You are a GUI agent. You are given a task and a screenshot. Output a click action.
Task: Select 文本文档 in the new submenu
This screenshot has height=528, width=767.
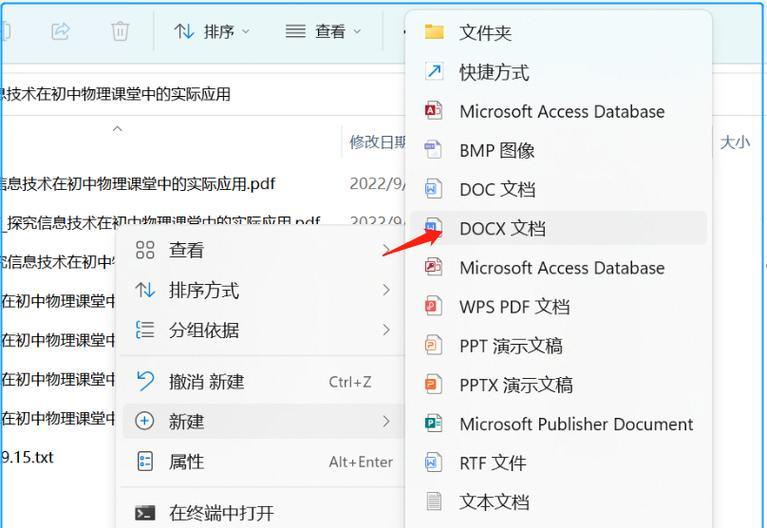(558, 502)
